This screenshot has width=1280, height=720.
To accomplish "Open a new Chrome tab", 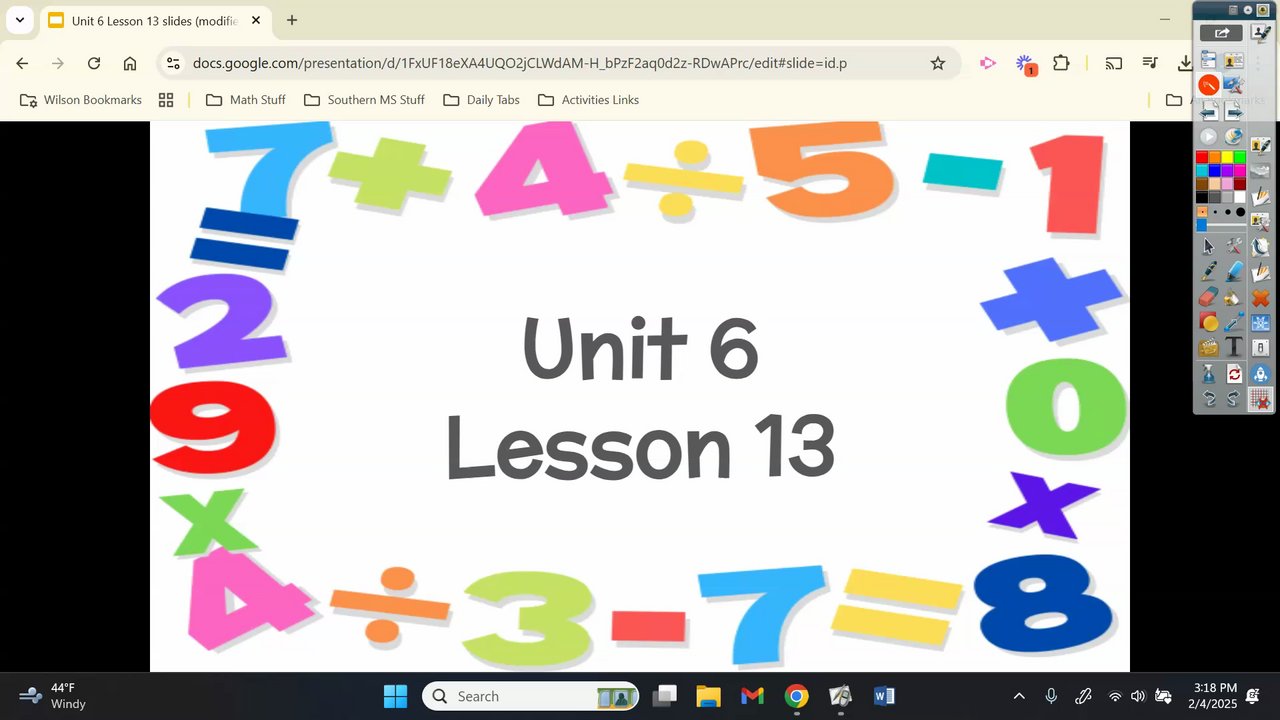I will pos(292,20).
